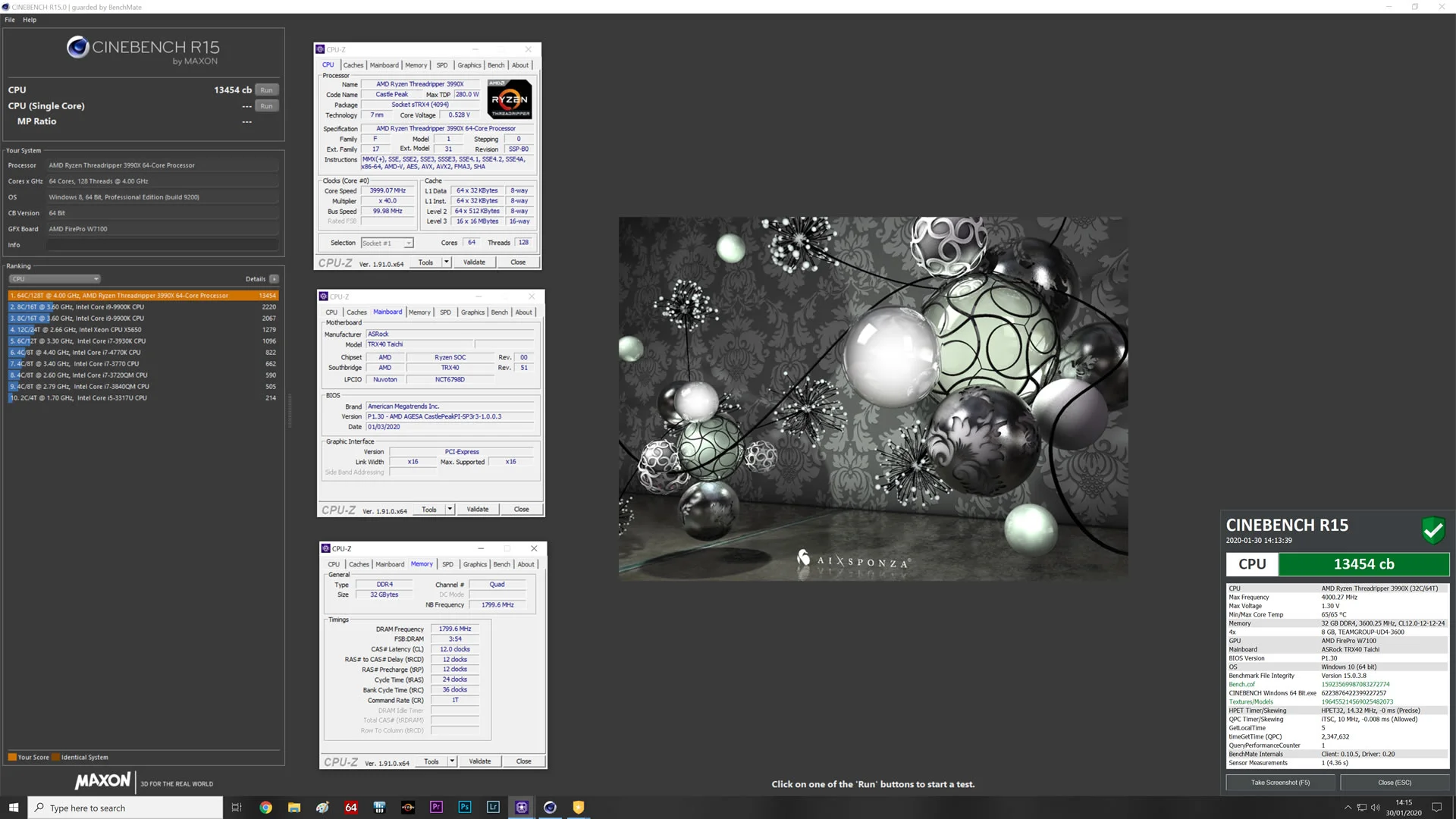Open Google Chrome from the taskbar
Viewport: 1456px width, 819px height.
[x=265, y=808]
